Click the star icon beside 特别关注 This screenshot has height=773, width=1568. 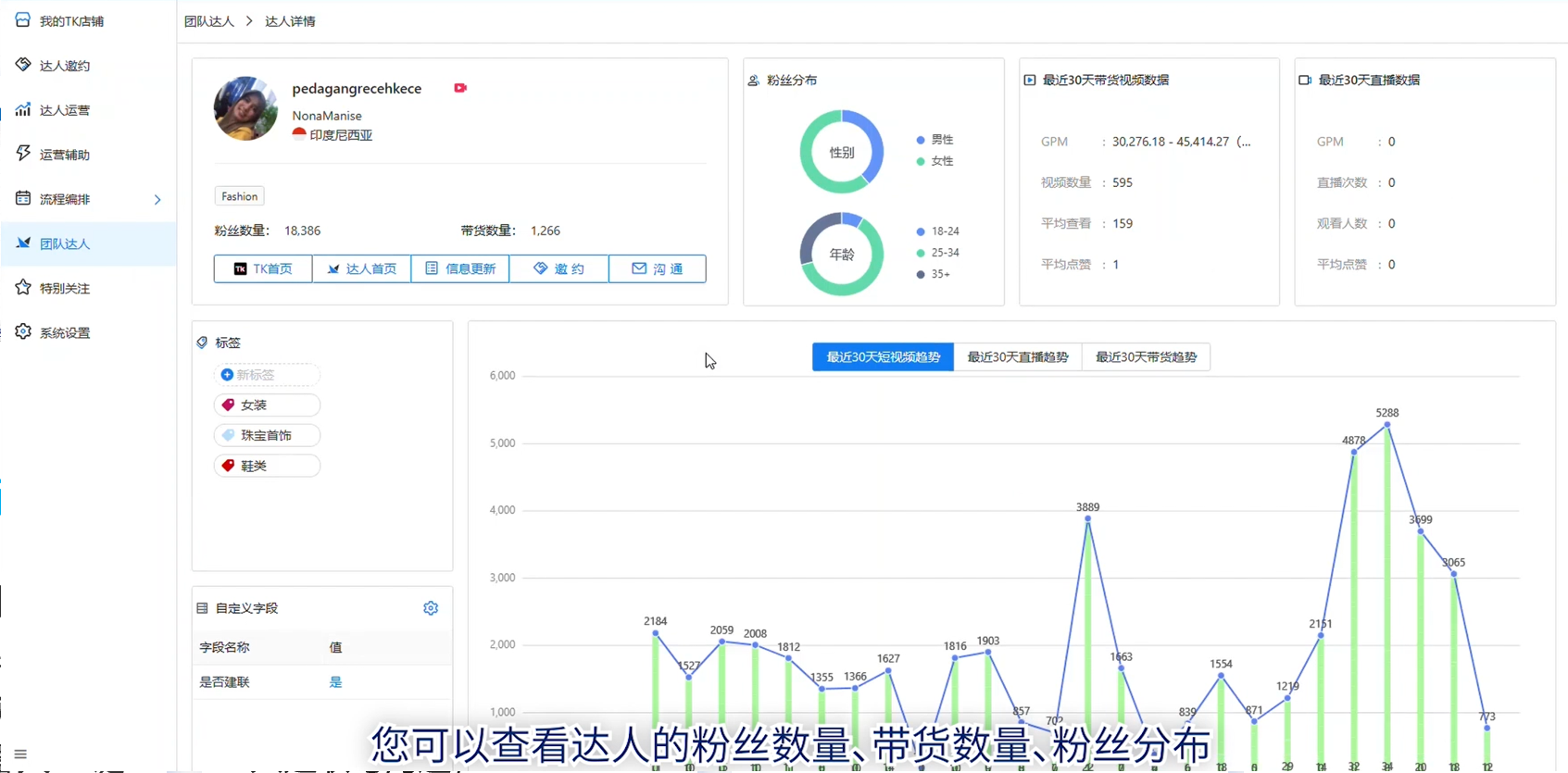click(x=23, y=287)
